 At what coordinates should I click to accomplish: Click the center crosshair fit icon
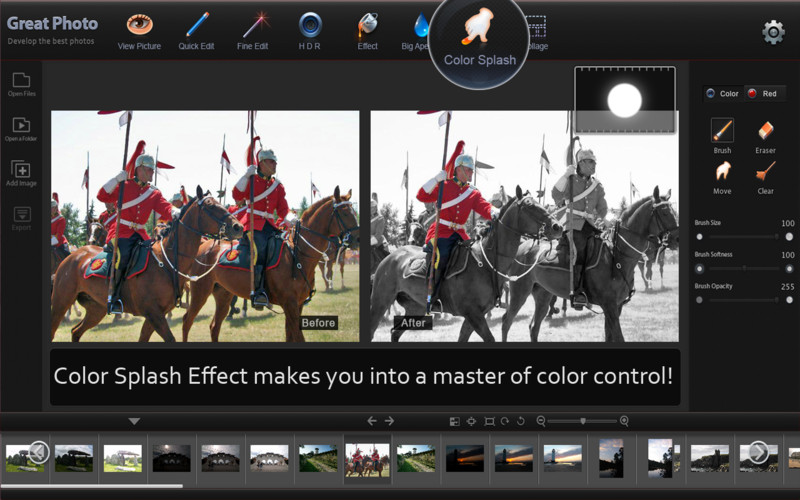(471, 421)
